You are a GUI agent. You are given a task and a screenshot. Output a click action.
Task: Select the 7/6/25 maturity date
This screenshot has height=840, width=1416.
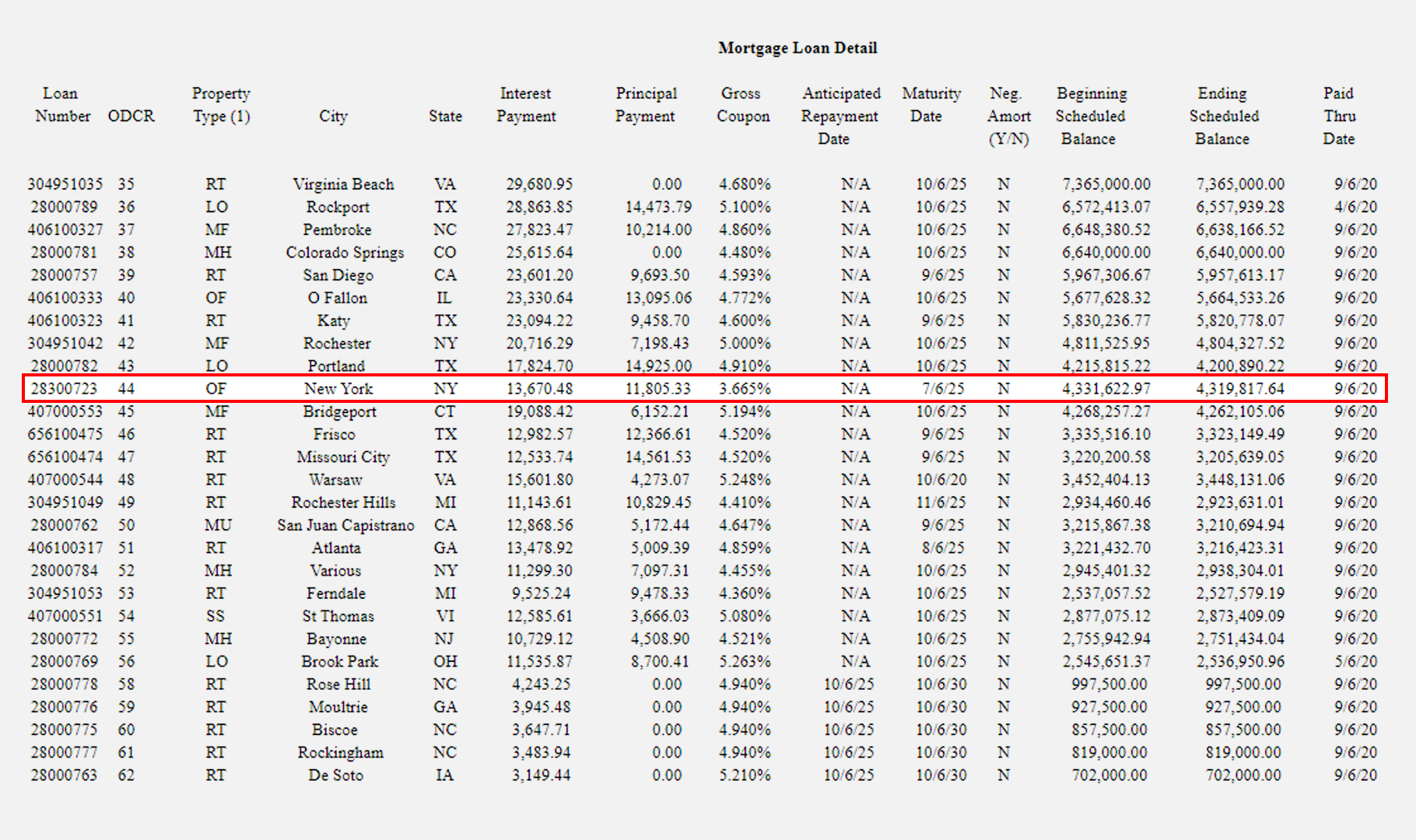pos(943,389)
